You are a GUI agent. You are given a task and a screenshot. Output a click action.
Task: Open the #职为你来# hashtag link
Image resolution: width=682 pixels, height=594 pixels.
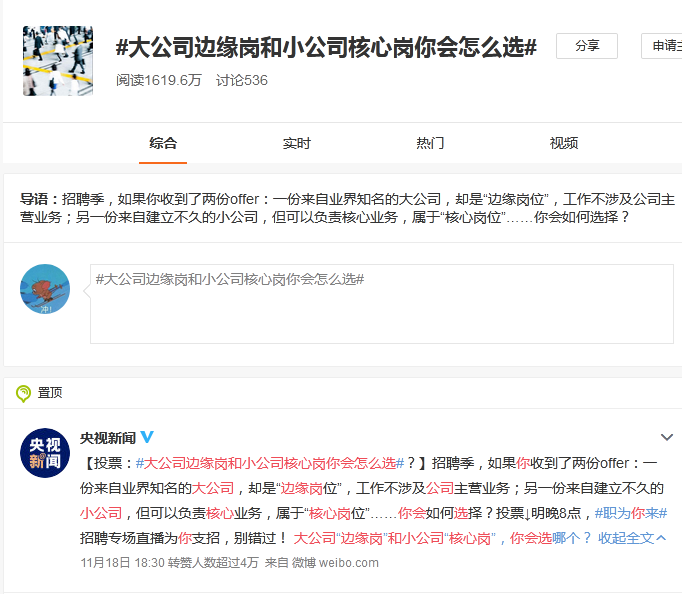(630, 513)
